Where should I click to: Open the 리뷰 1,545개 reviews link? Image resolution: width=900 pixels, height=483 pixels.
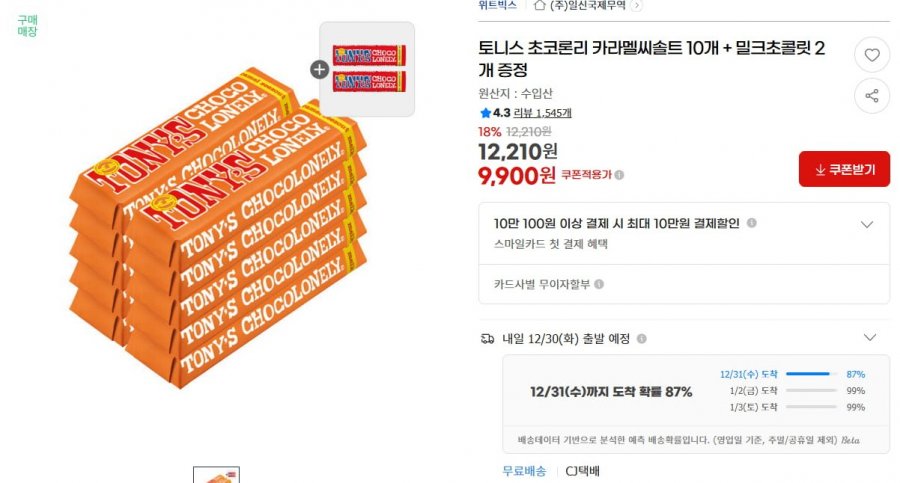pos(542,113)
